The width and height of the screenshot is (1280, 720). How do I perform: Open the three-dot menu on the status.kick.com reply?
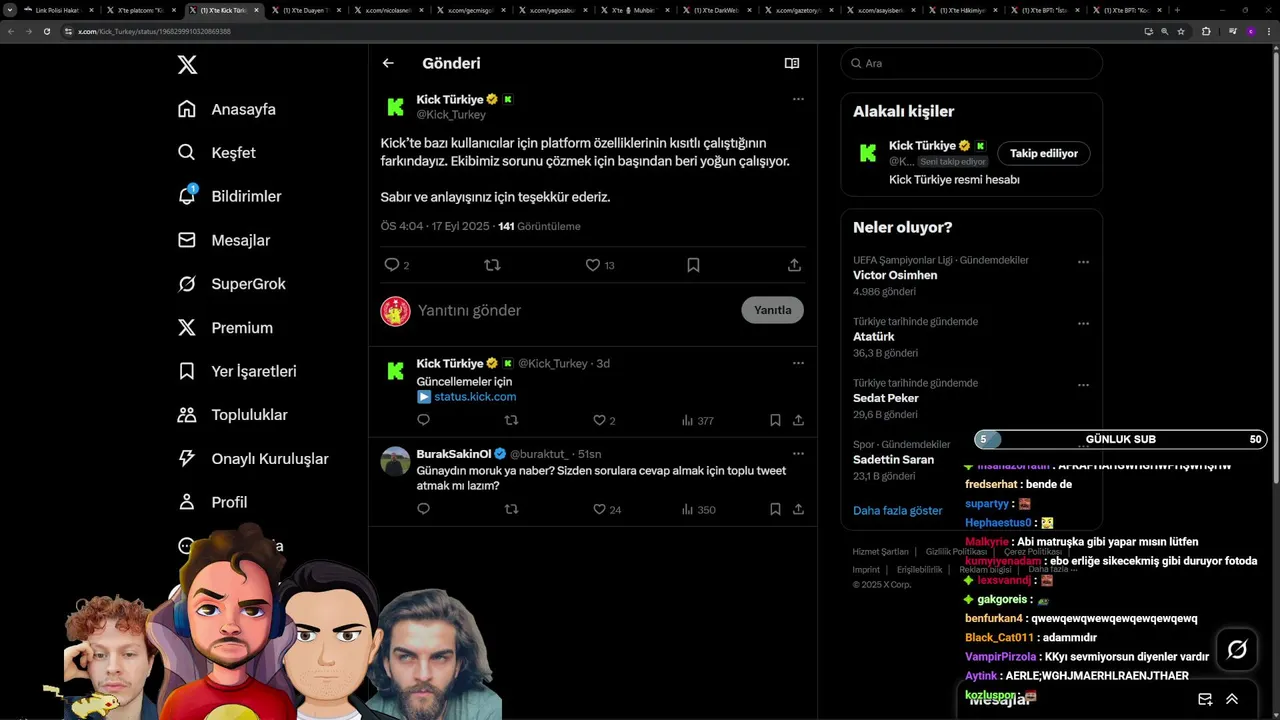coord(798,363)
